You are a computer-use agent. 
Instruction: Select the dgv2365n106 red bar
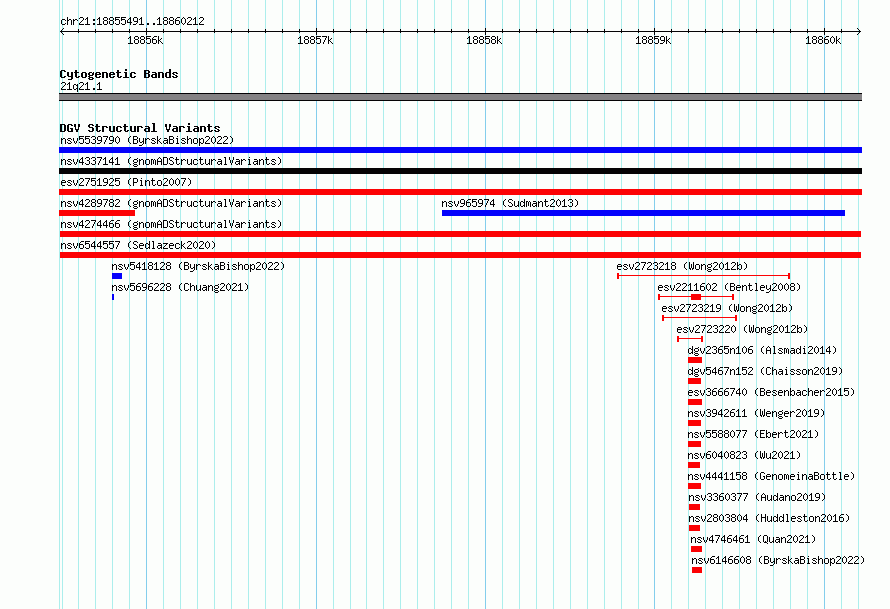point(695,360)
